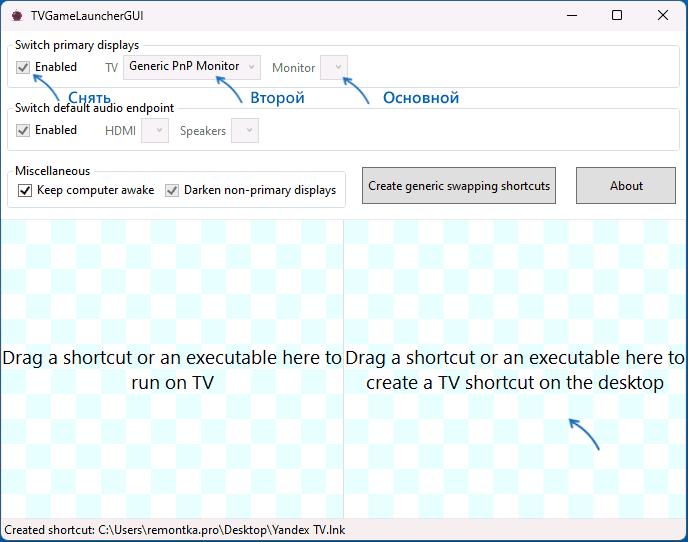Expand the Speakers dropdown
Screen dimensions: 688x542
pos(244,131)
